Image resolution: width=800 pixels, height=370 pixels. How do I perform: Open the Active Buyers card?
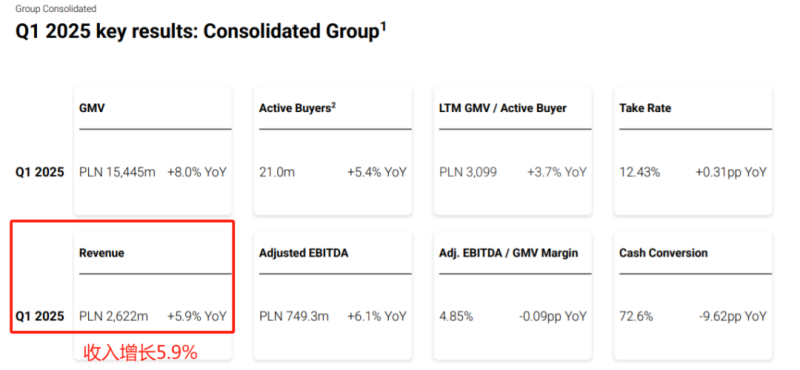coord(333,151)
